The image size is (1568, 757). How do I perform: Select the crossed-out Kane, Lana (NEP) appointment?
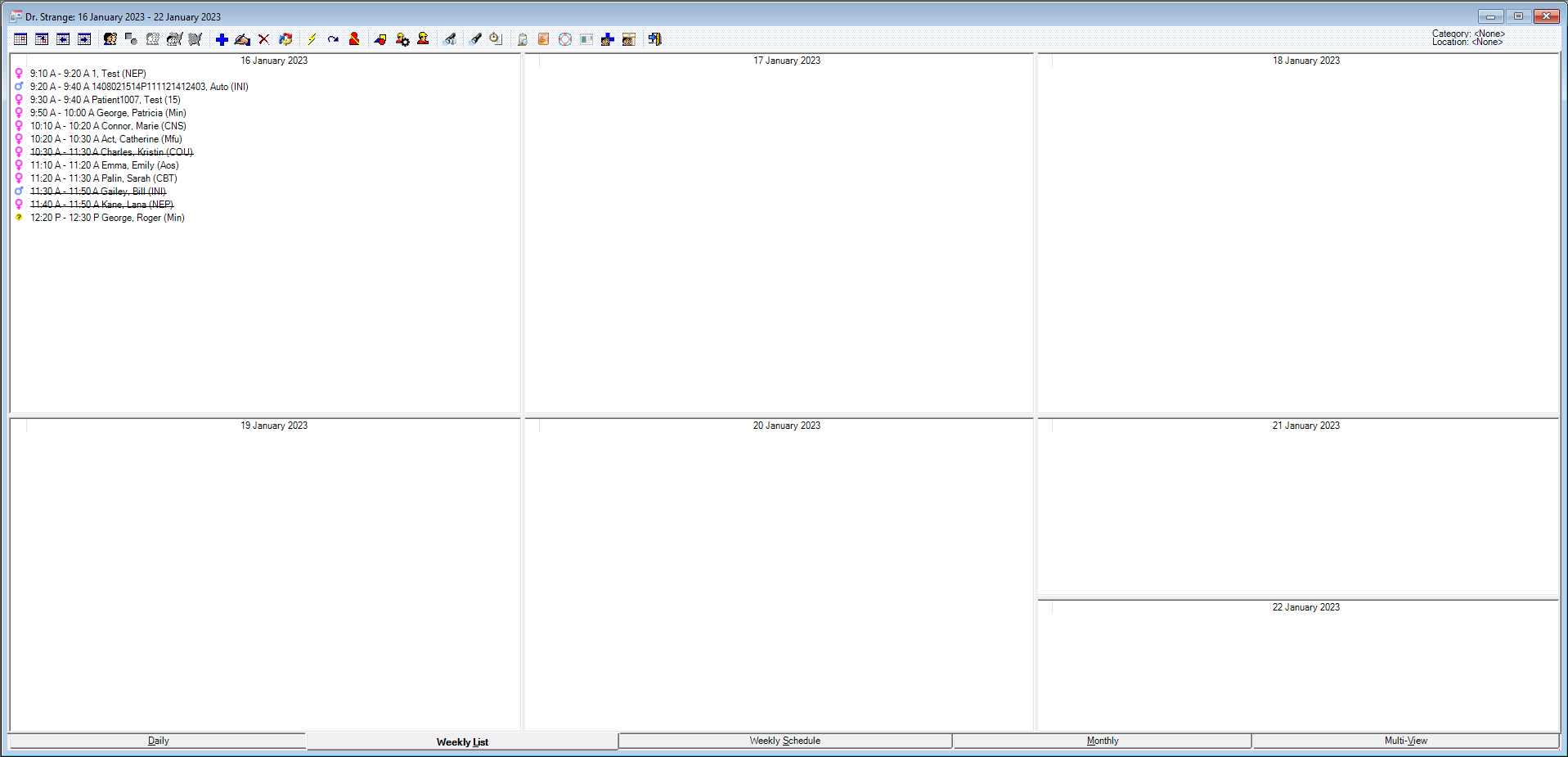pyautogui.click(x=102, y=205)
